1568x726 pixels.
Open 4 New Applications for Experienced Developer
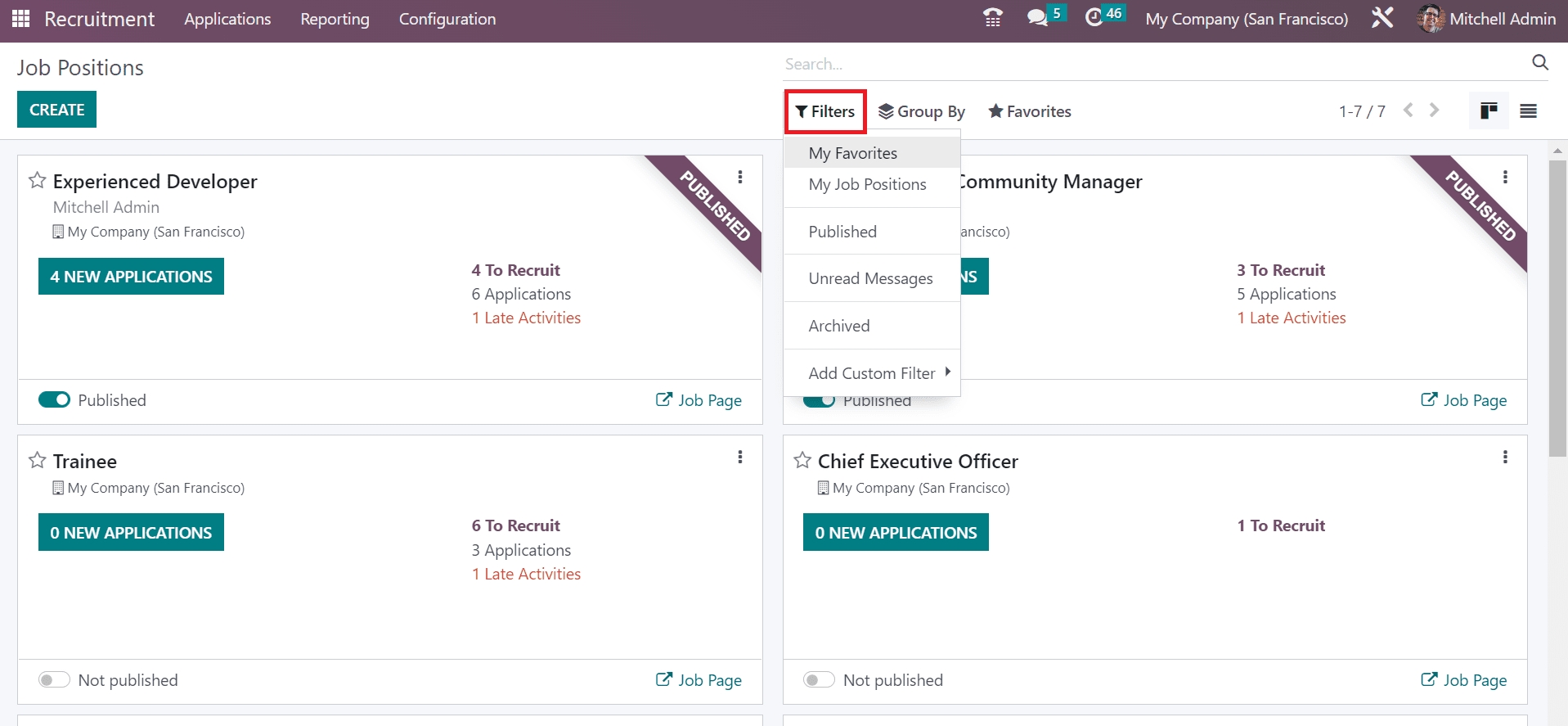click(131, 277)
